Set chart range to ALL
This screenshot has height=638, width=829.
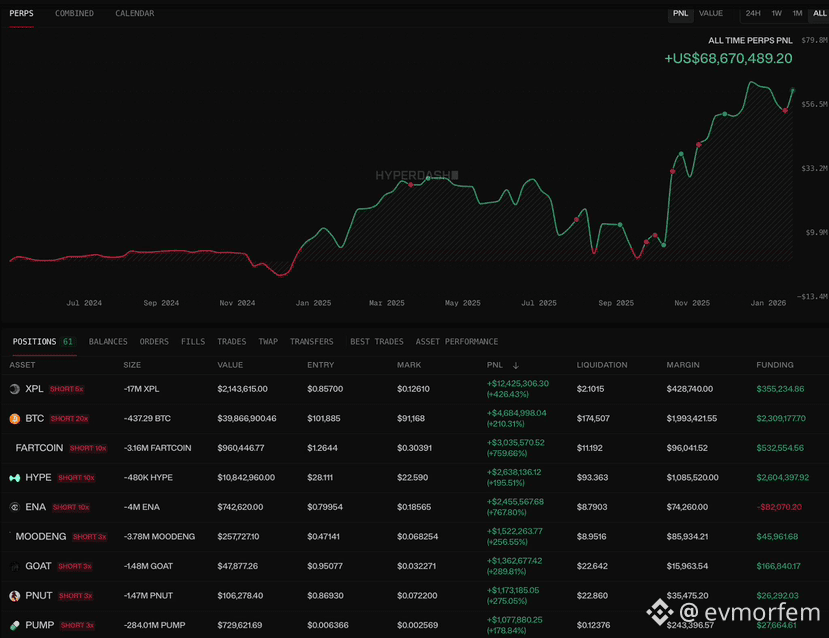(819, 13)
